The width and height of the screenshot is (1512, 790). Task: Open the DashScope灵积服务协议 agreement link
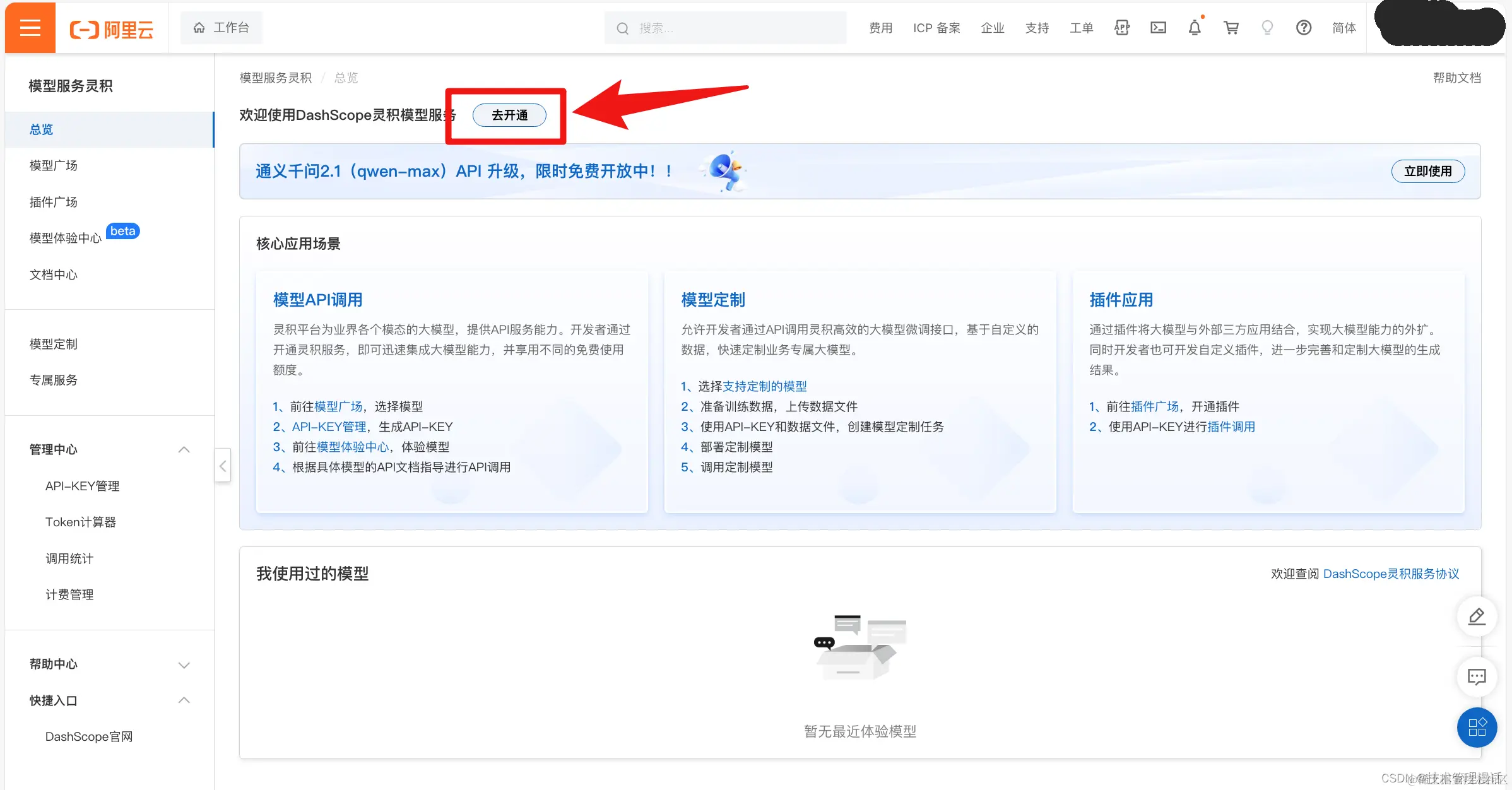pos(1390,574)
